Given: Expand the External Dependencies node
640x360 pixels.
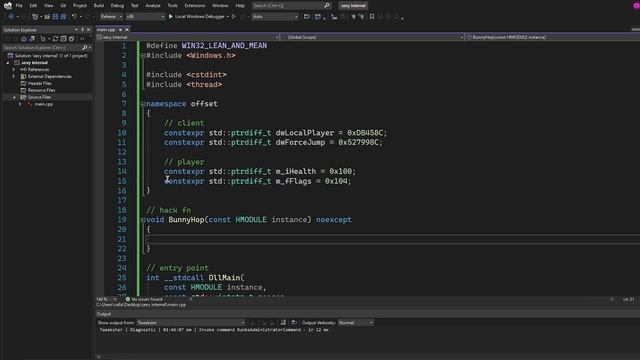Looking at the screenshot, I should [13, 77].
